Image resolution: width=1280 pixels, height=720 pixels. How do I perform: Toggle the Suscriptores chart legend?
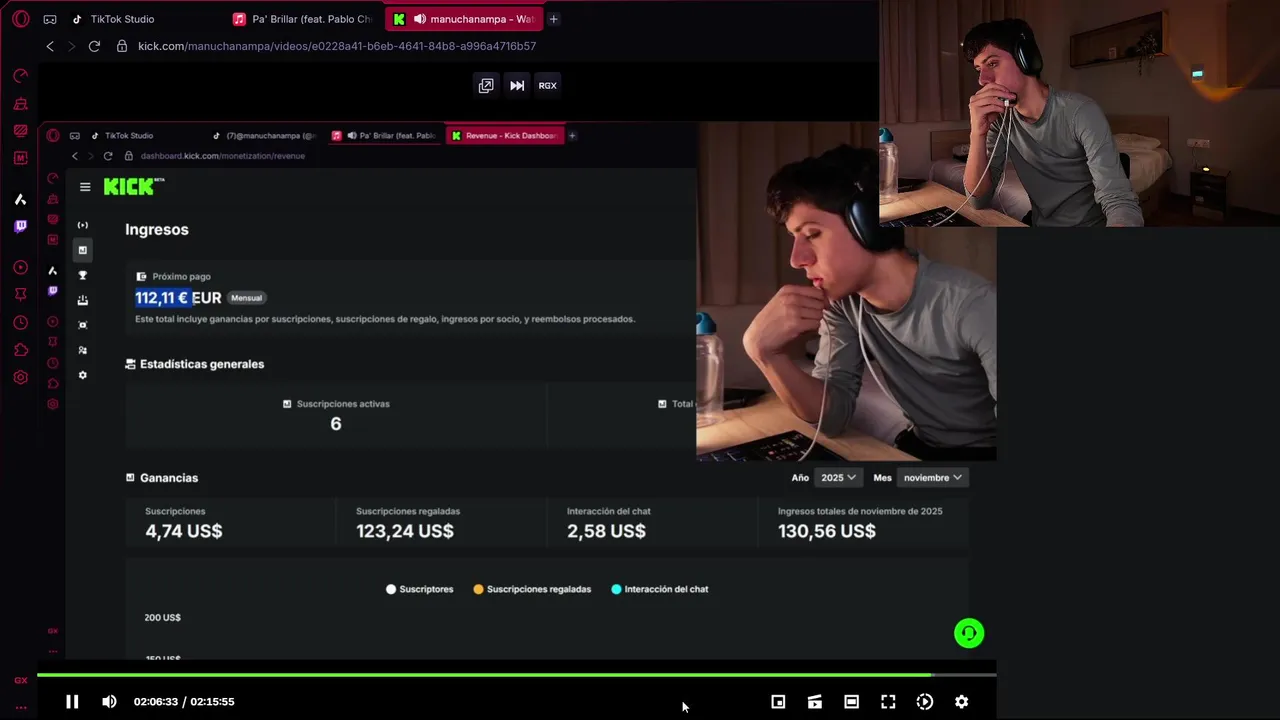[x=420, y=589]
